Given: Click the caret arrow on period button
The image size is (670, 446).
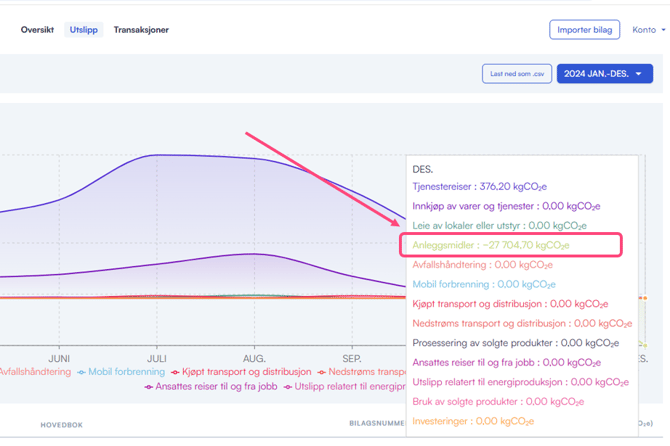Looking at the screenshot, I should (x=639, y=74).
